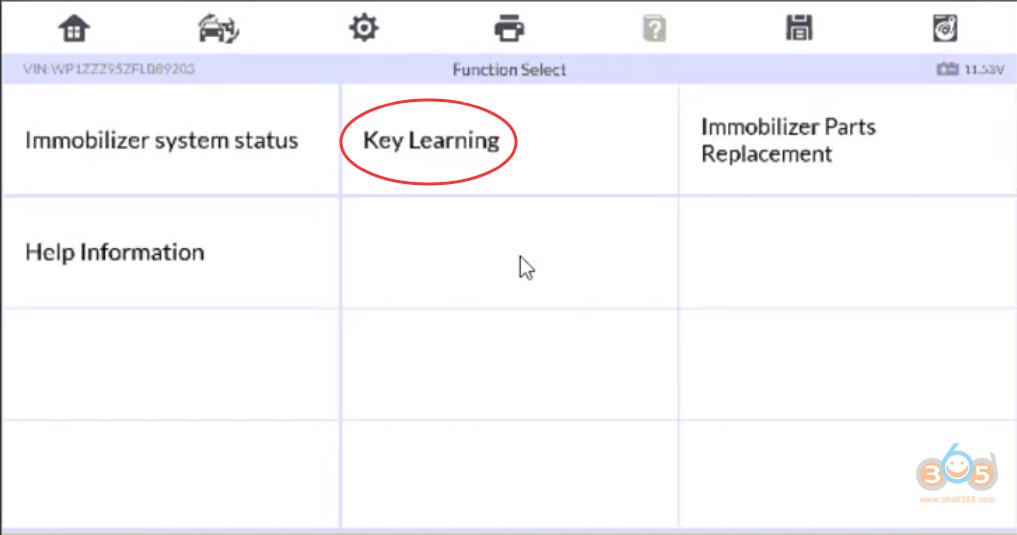Click empty cell below Immobilizer Parts Replacement
The height and width of the screenshot is (535, 1017).
pos(846,252)
